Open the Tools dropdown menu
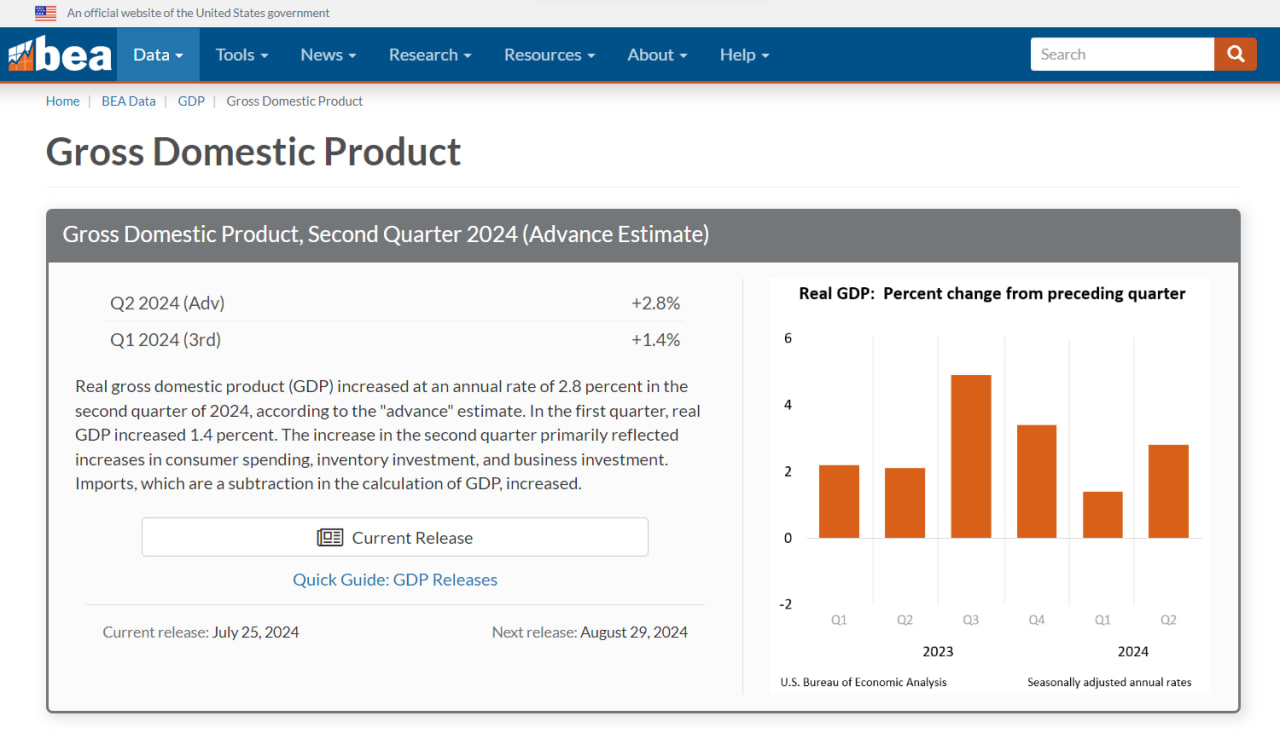Image resolution: width=1280 pixels, height=739 pixels. (x=242, y=55)
